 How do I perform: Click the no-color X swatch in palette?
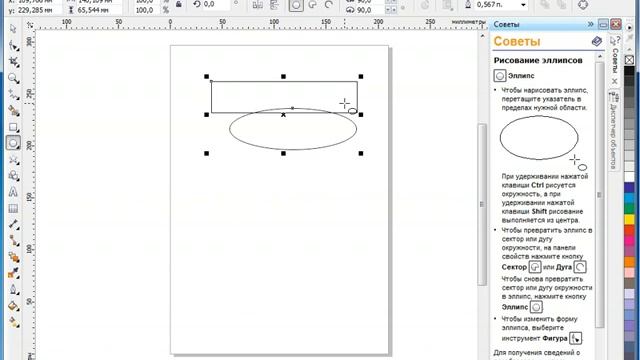tap(629, 60)
